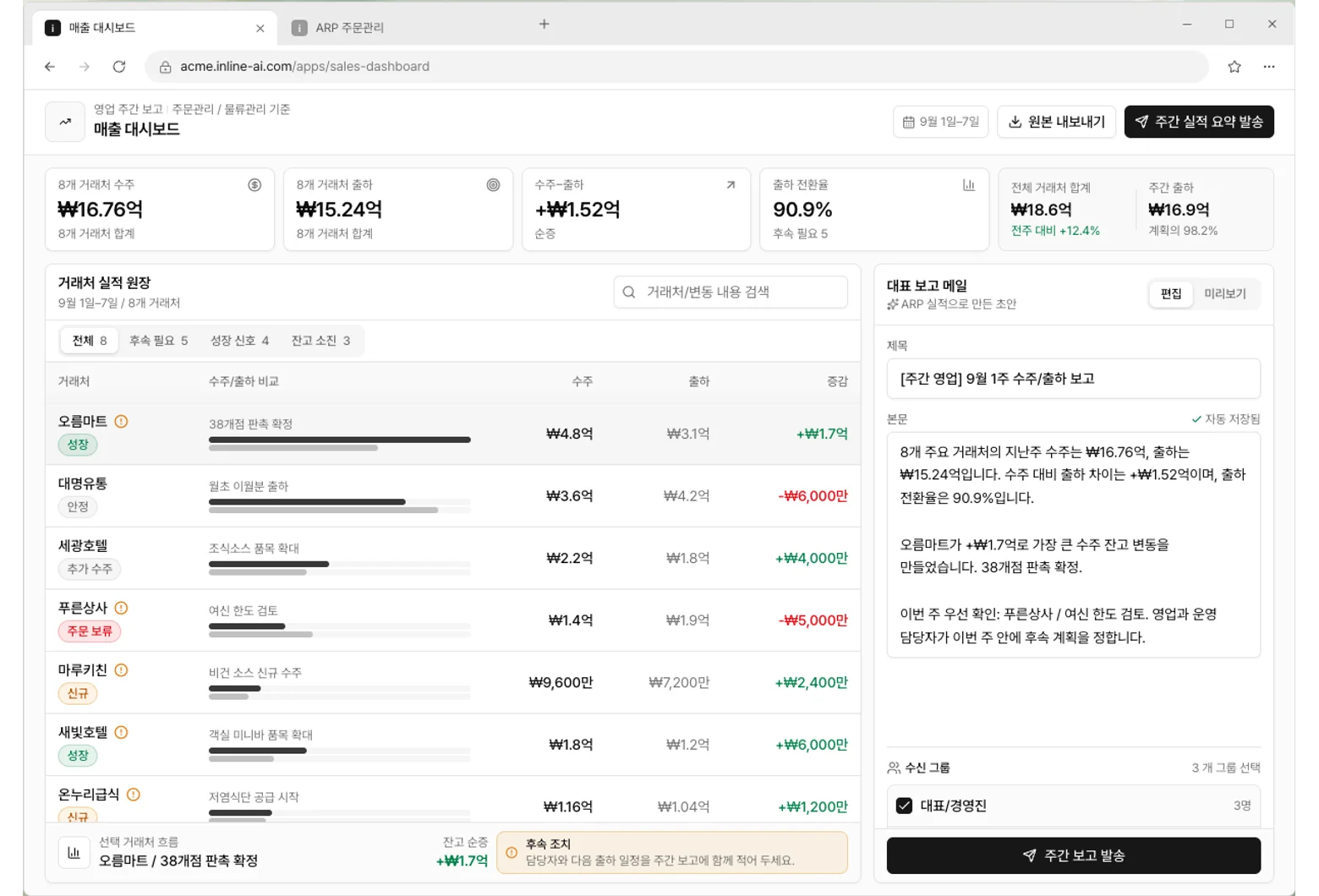Select the 세광호텔 row name
Image resolution: width=1319 pixels, height=896 pixels.
coord(83,546)
